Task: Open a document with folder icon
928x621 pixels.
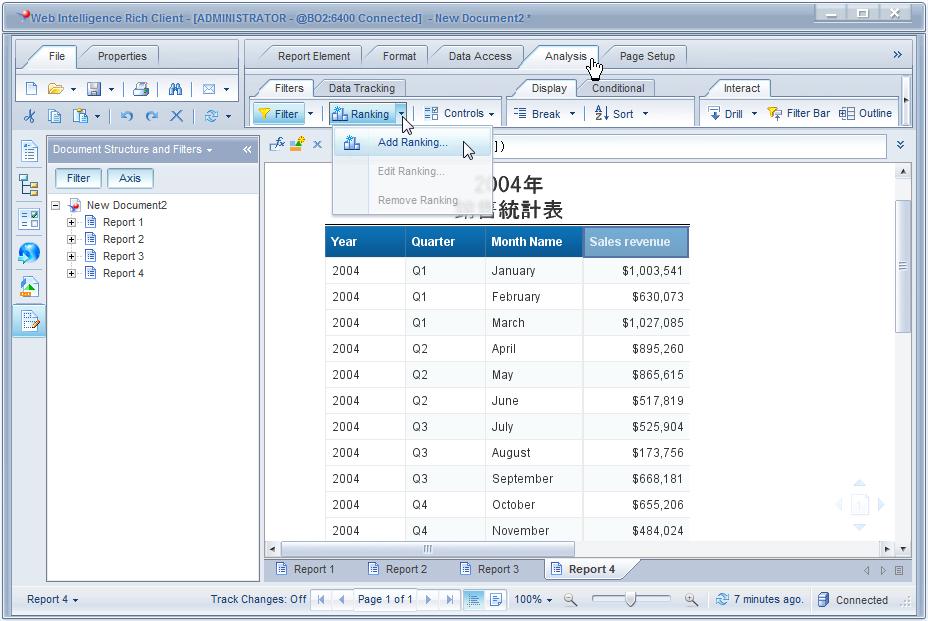Action: coord(56,89)
